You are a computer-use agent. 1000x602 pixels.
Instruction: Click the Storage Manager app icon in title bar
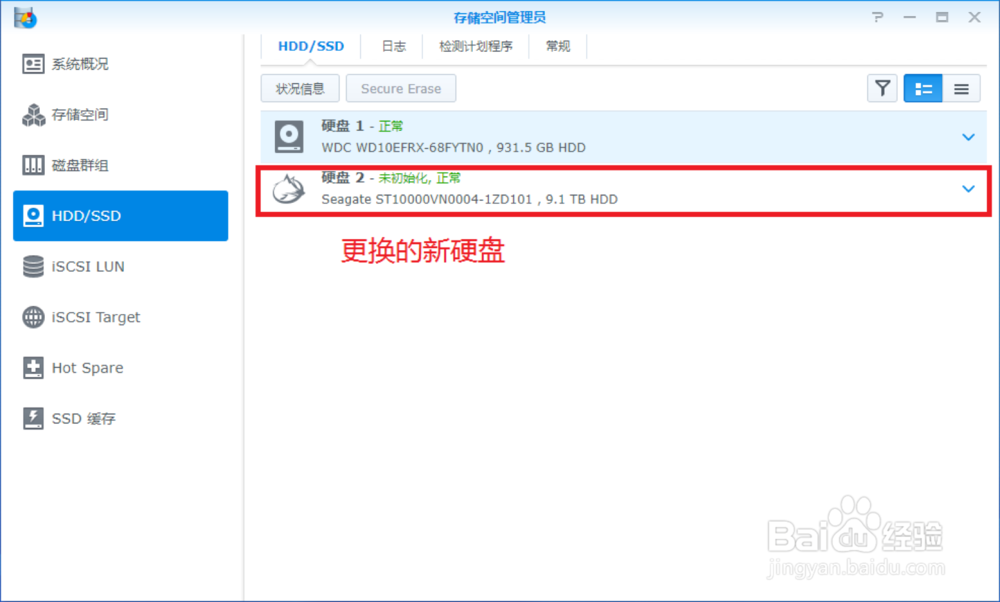tap(26, 17)
